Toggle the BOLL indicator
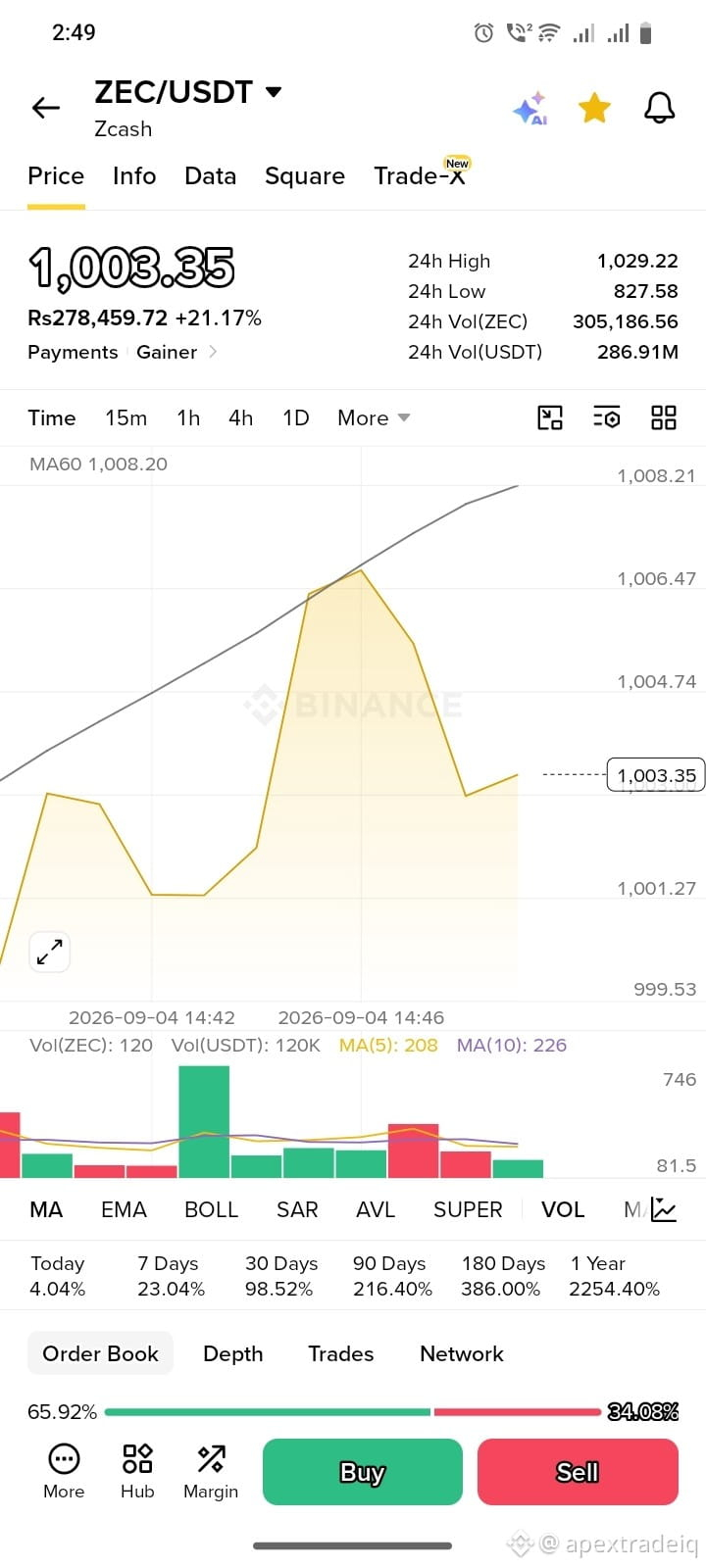Viewport: 706px width, 1568px height. click(212, 1209)
